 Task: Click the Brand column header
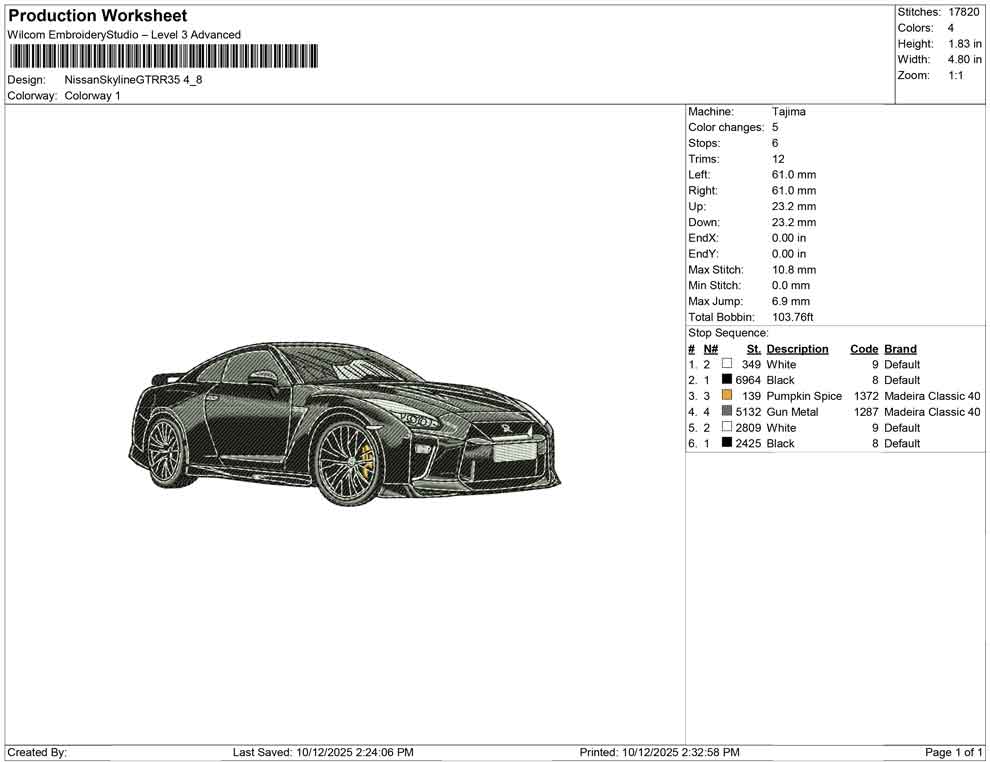(900, 349)
